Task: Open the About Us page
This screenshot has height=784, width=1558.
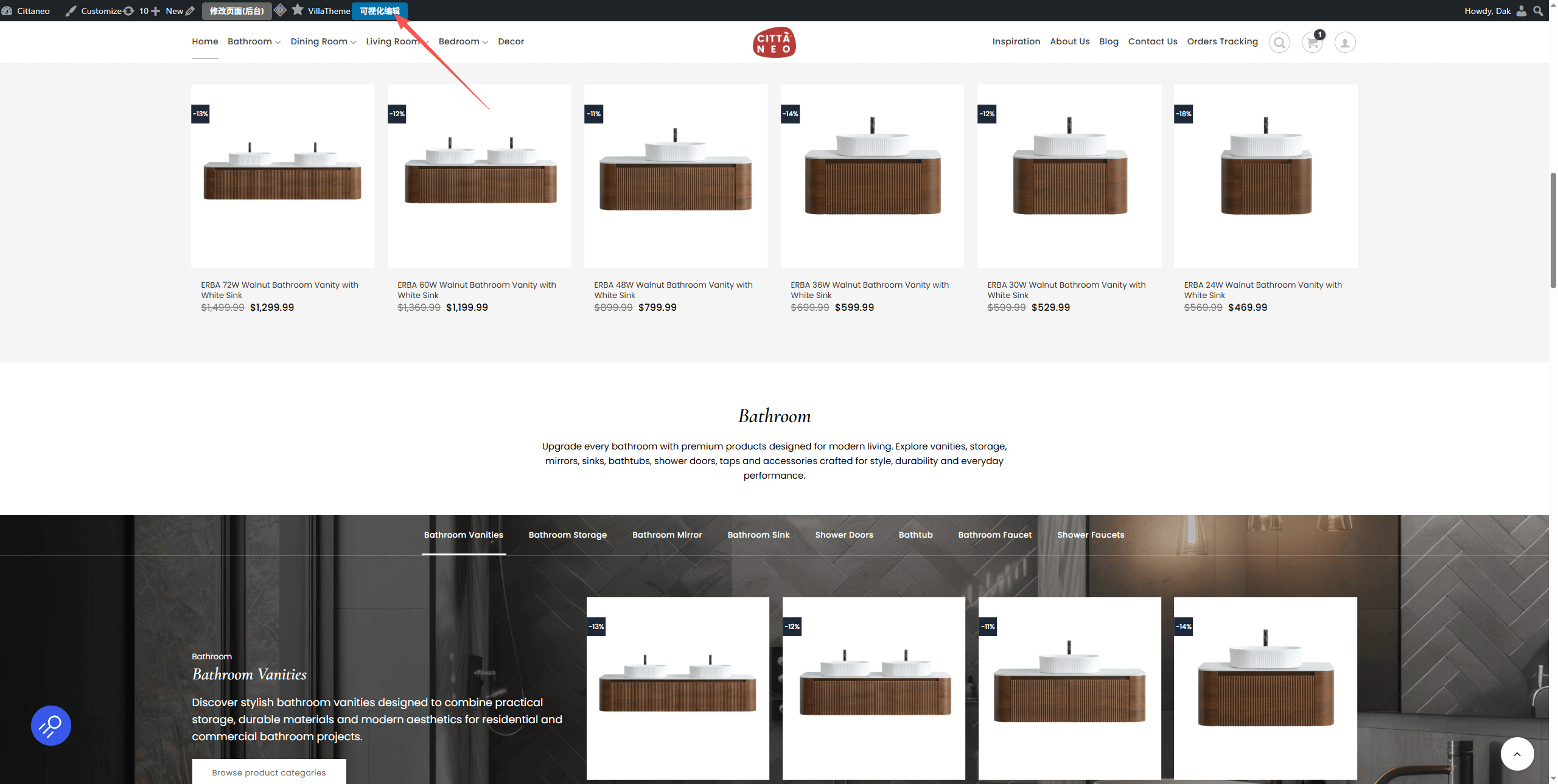Action: click(1070, 41)
